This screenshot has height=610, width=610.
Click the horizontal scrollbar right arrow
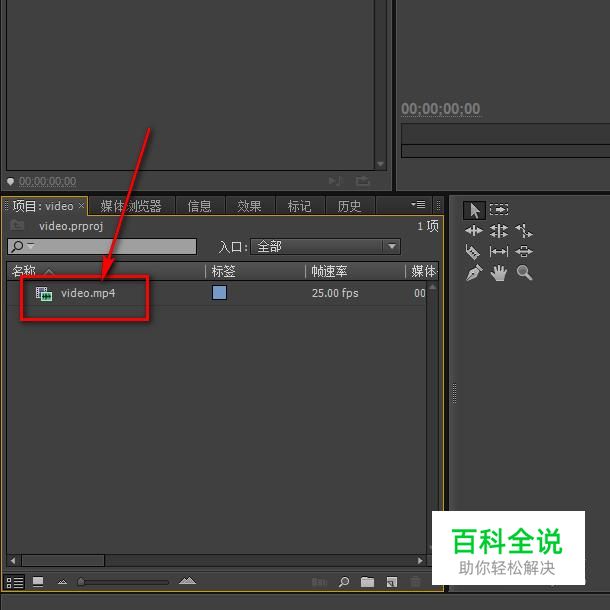click(420, 561)
